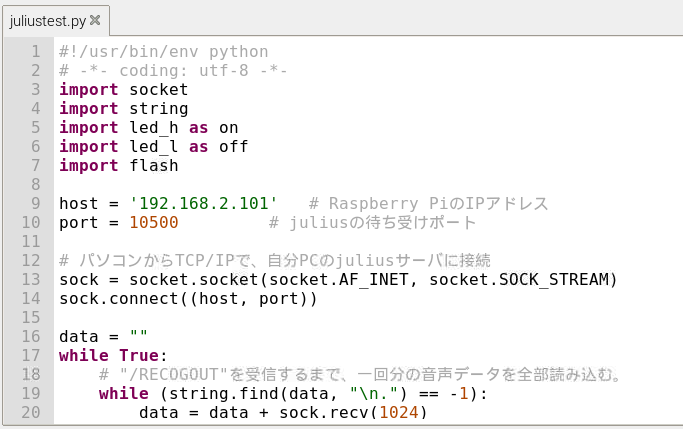Click the 'on' alias on line 5
This screenshot has height=429, width=683.
(229, 128)
